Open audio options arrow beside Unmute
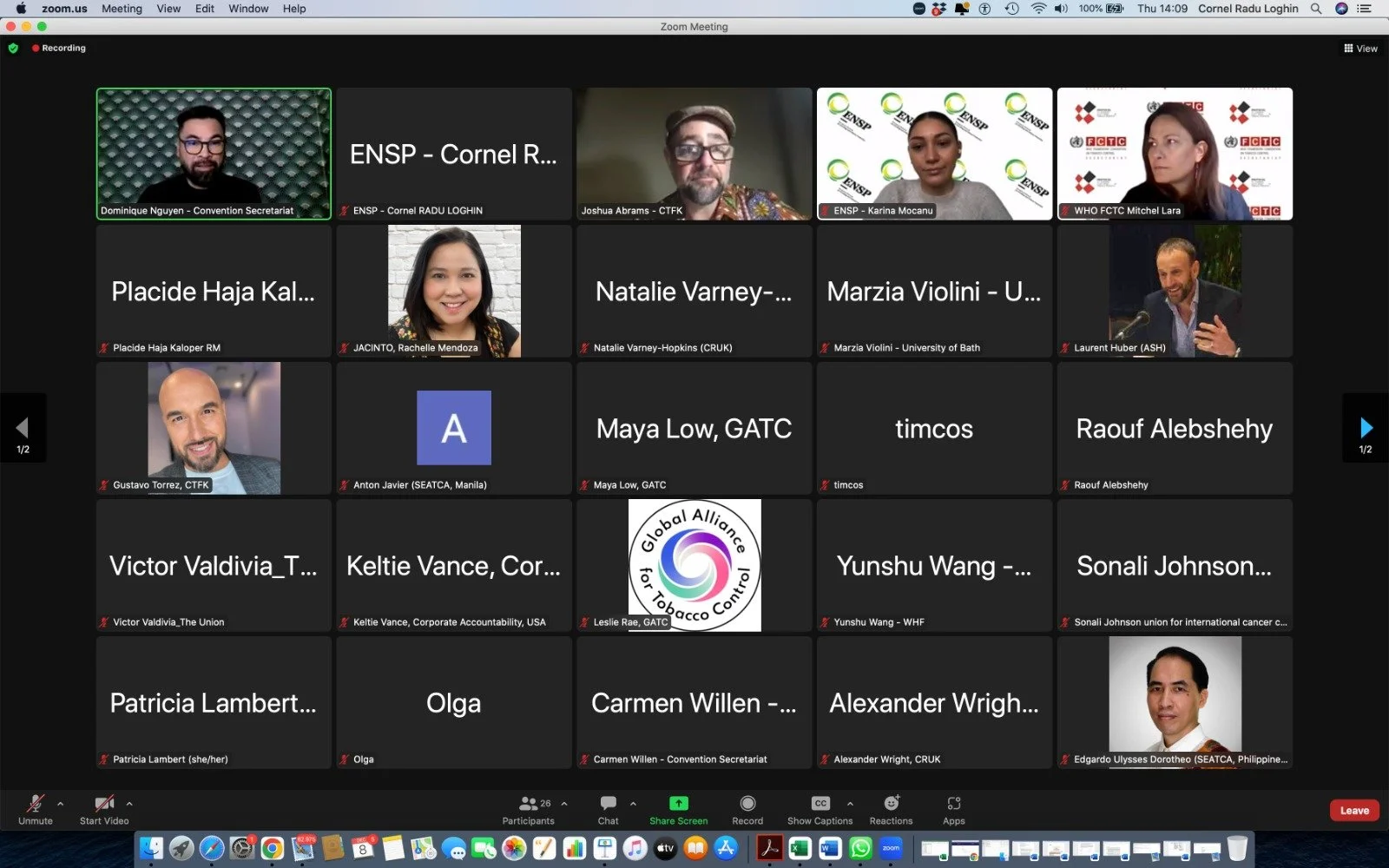 [x=60, y=804]
